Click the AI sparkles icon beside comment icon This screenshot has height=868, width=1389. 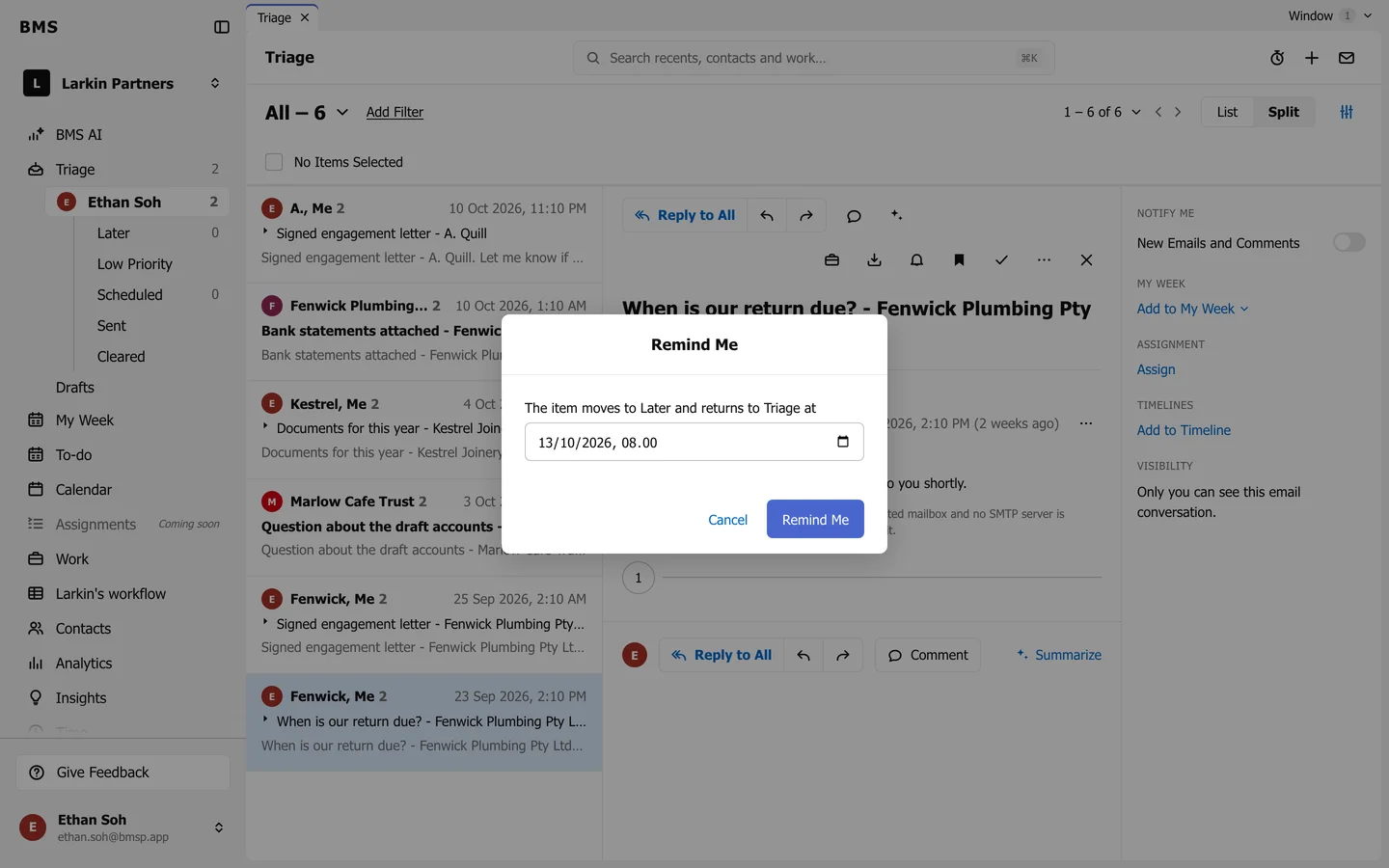click(x=896, y=215)
